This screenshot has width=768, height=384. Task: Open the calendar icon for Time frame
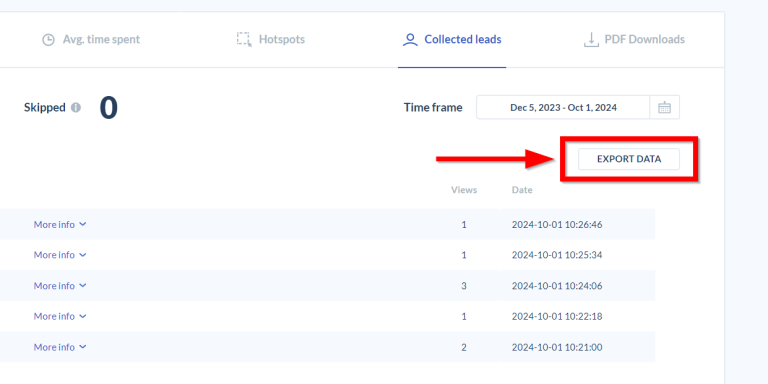tap(664, 107)
